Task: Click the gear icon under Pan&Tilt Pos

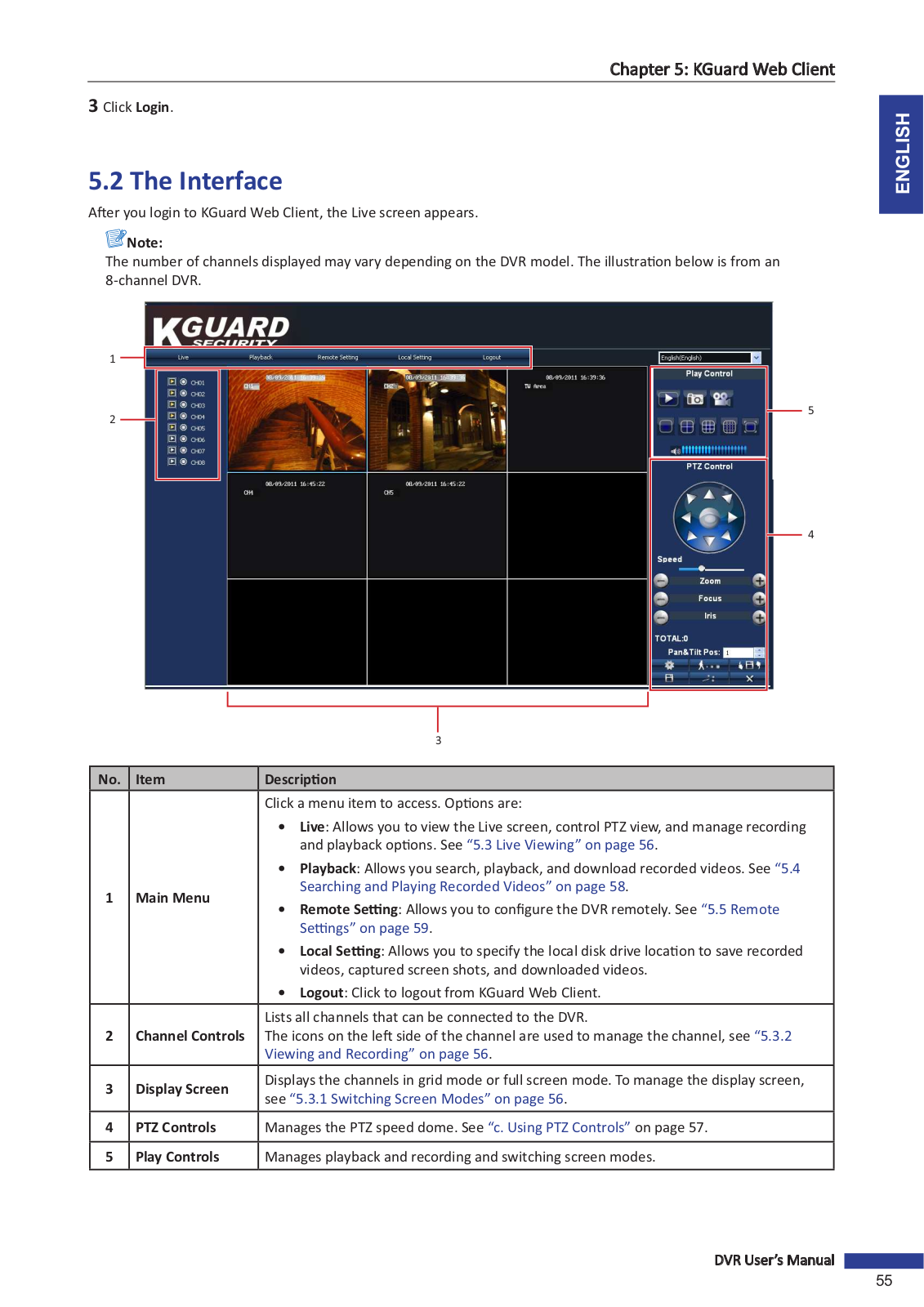Action: 670,665
